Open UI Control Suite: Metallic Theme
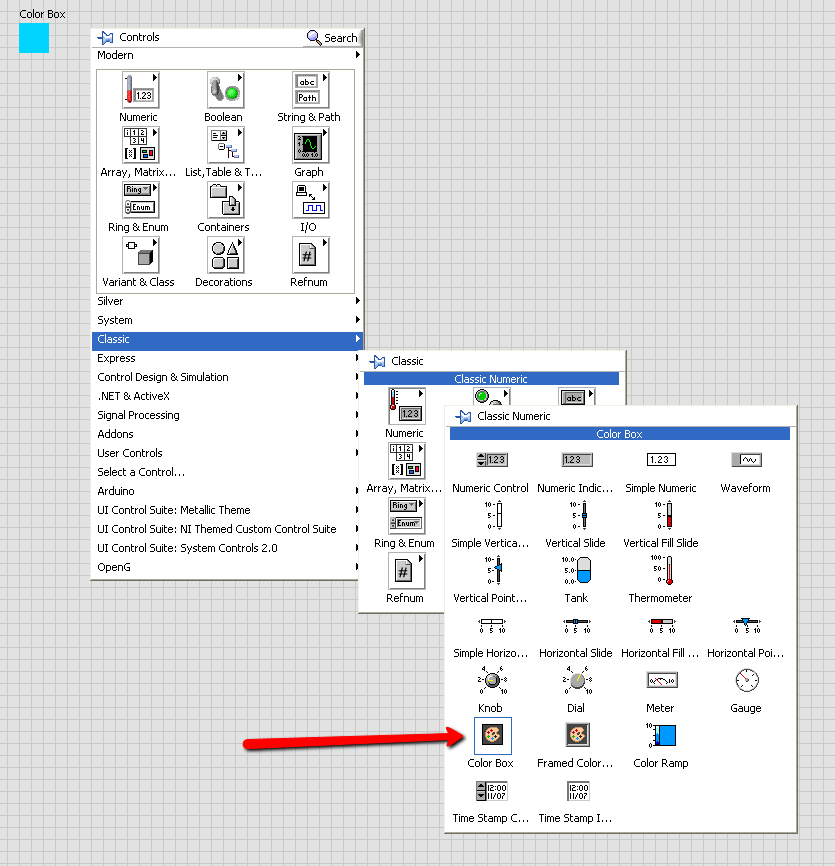This screenshot has height=866, width=835. point(225,510)
